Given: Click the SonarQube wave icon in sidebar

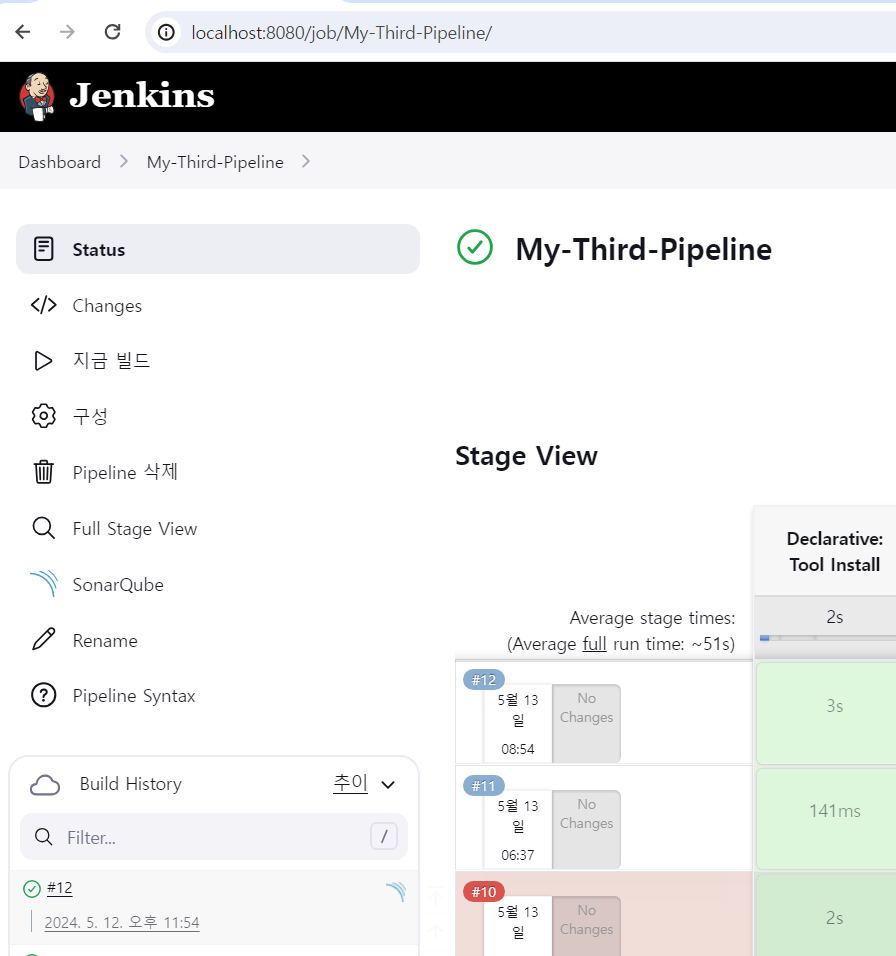Looking at the screenshot, I should point(44,583).
